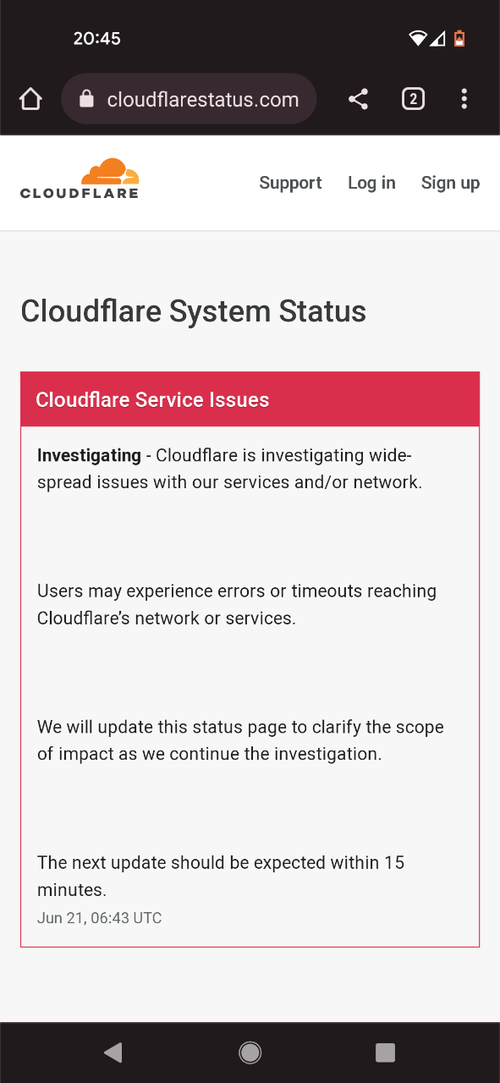The width and height of the screenshot is (500, 1083).
Task: Click the Jun 21, 06:43 UTC timestamp
Action: 99,918
